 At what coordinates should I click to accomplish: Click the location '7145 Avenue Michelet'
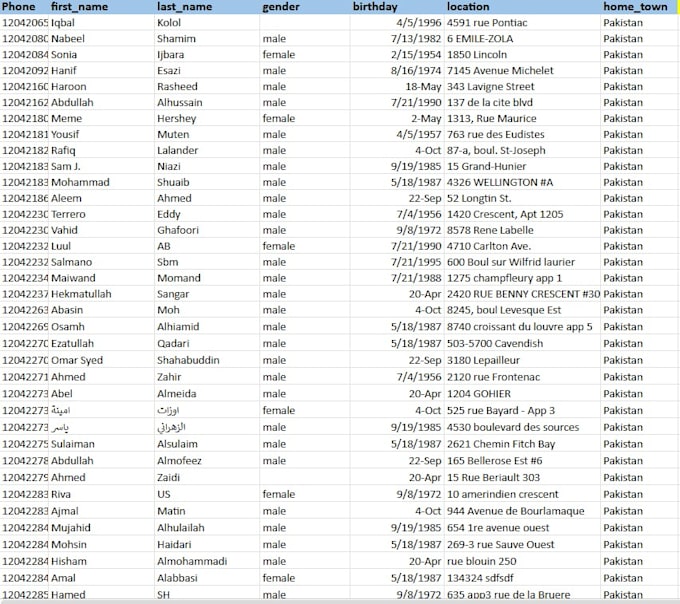pyautogui.click(x=500, y=71)
